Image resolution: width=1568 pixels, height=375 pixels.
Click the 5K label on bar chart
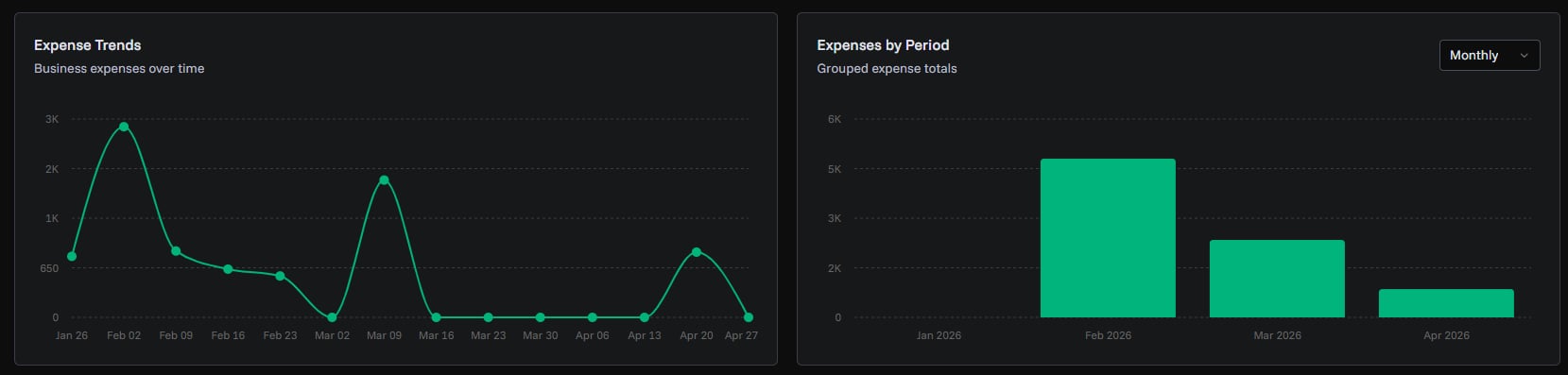click(x=835, y=169)
